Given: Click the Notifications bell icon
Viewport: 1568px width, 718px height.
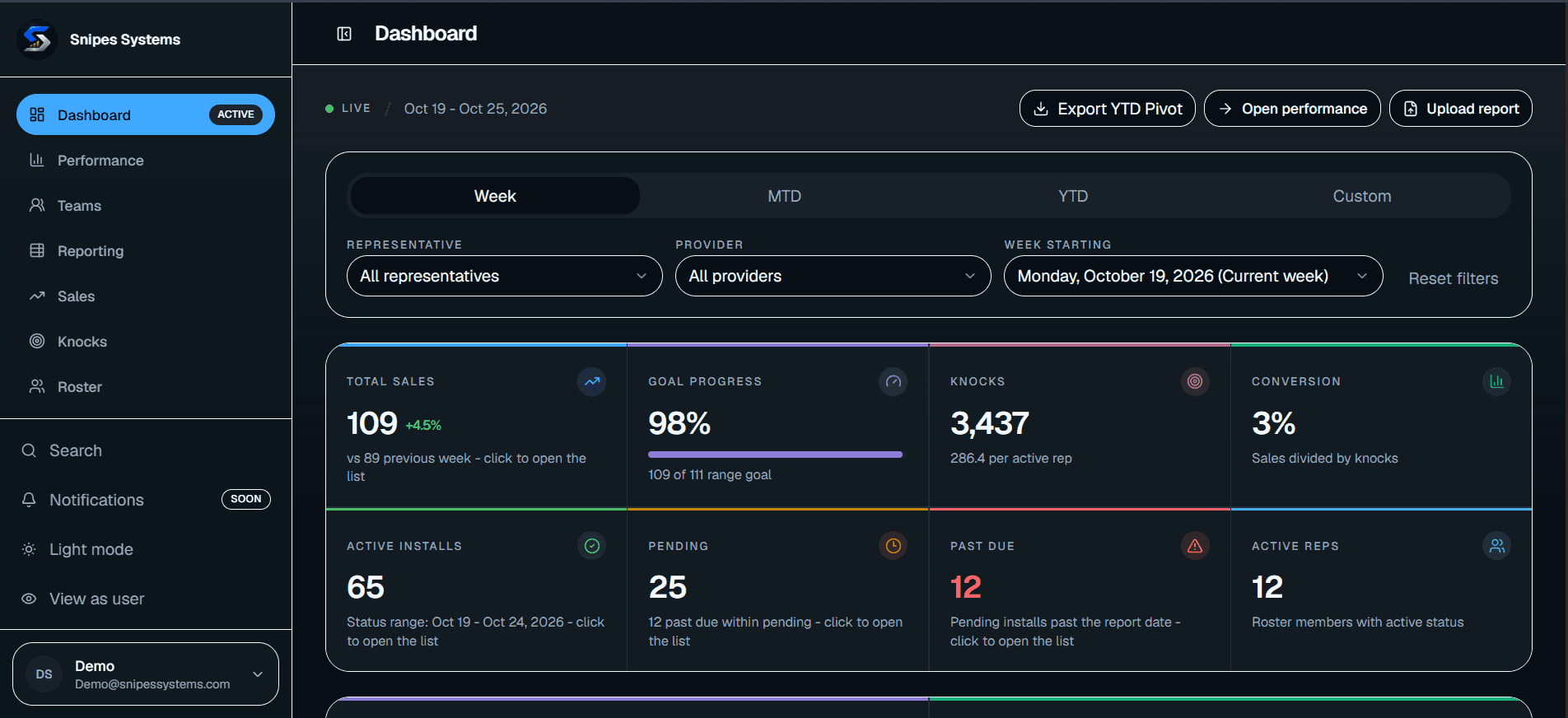Looking at the screenshot, I should tap(29, 500).
